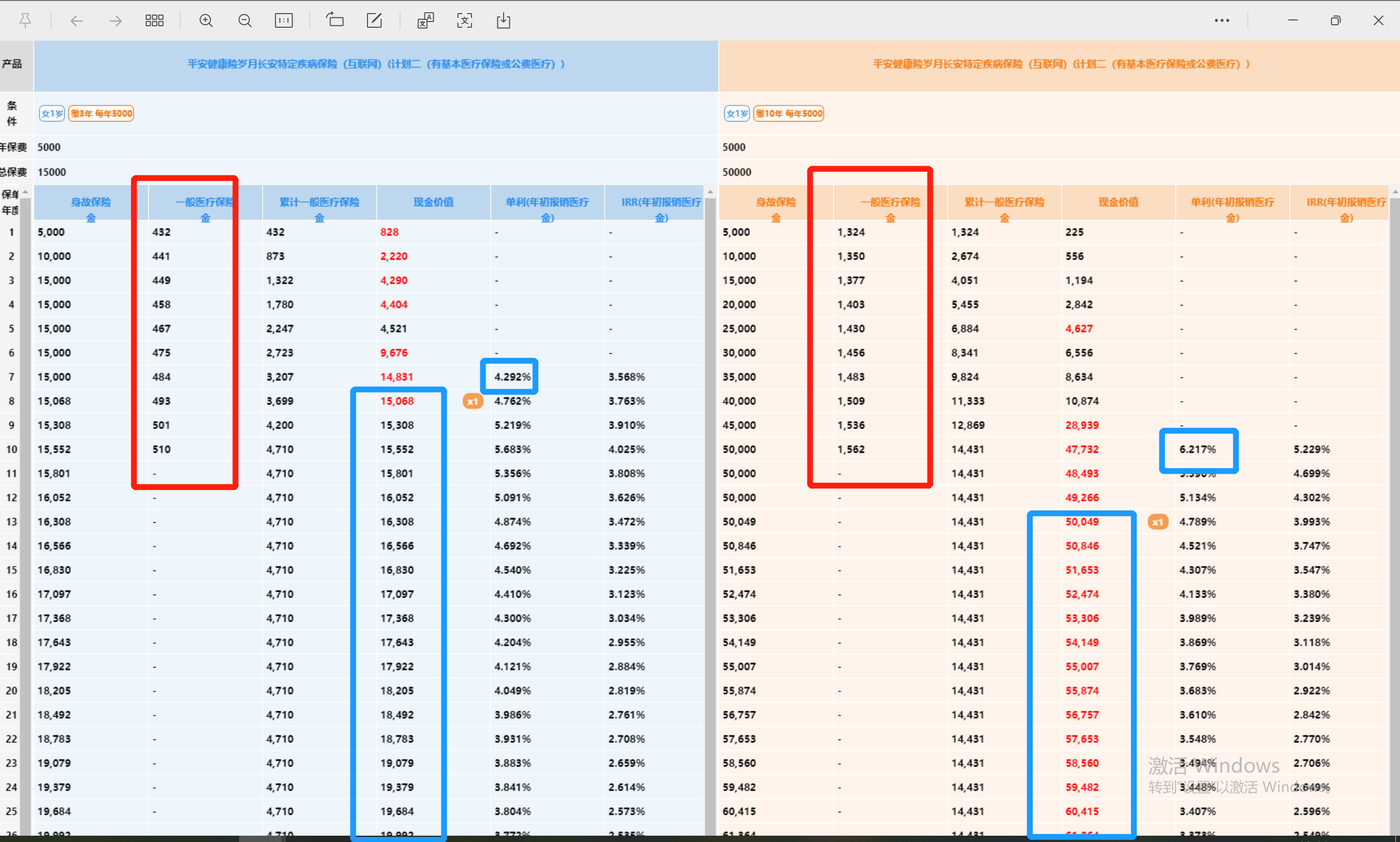Click the 4.292% simple interest cell

pos(512,377)
